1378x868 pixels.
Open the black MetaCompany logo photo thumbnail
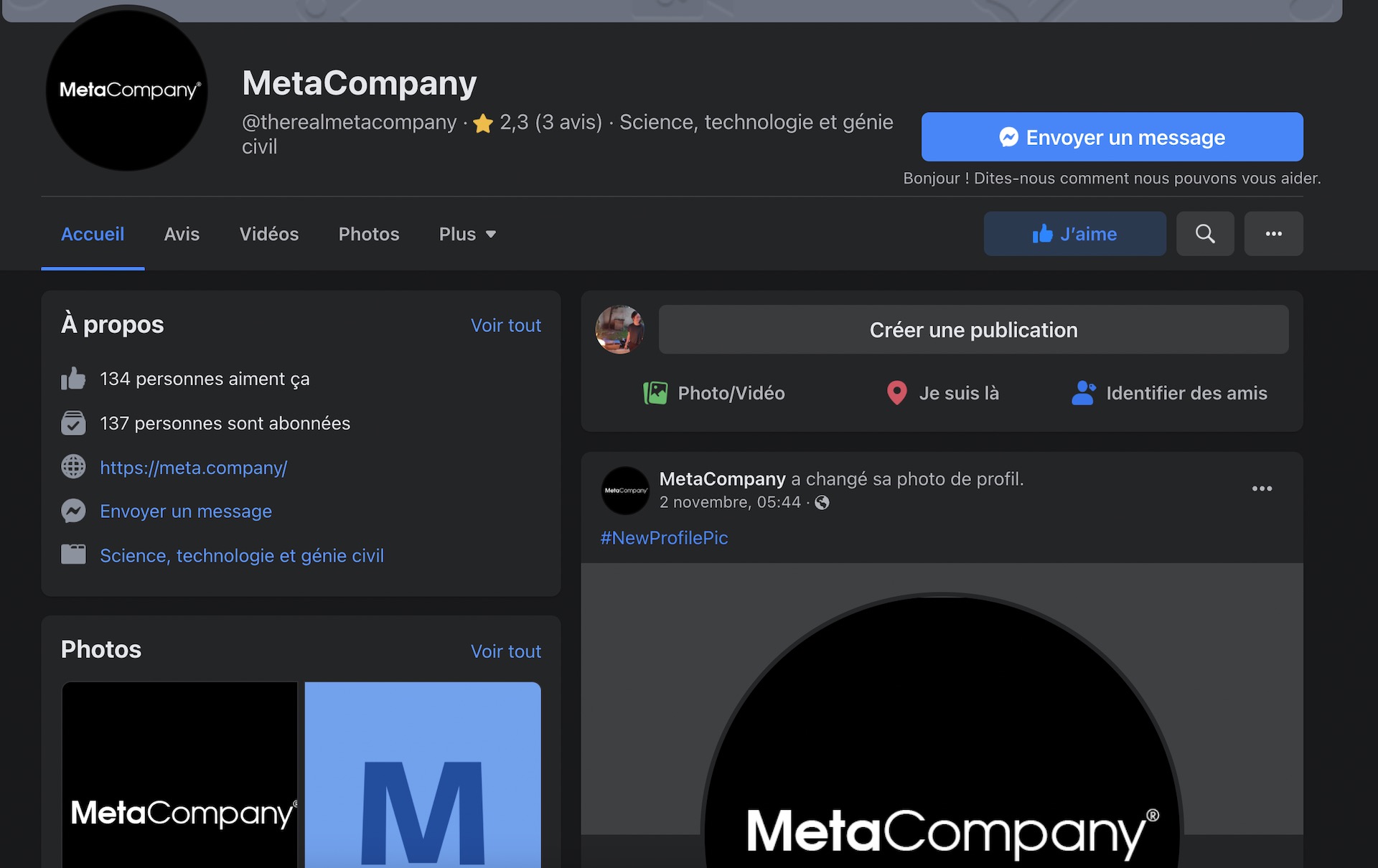(x=179, y=775)
